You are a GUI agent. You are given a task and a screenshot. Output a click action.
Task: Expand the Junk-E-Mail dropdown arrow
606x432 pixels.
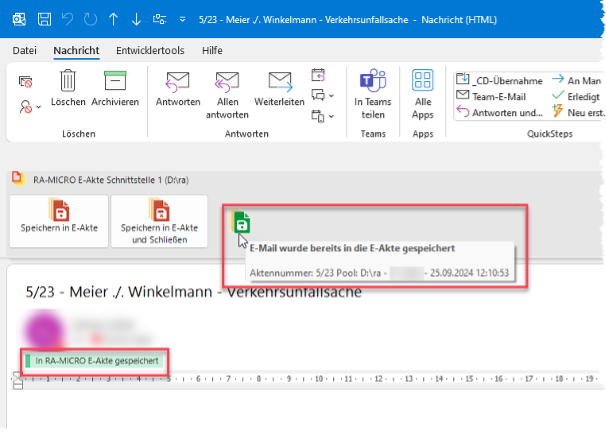click(38, 105)
